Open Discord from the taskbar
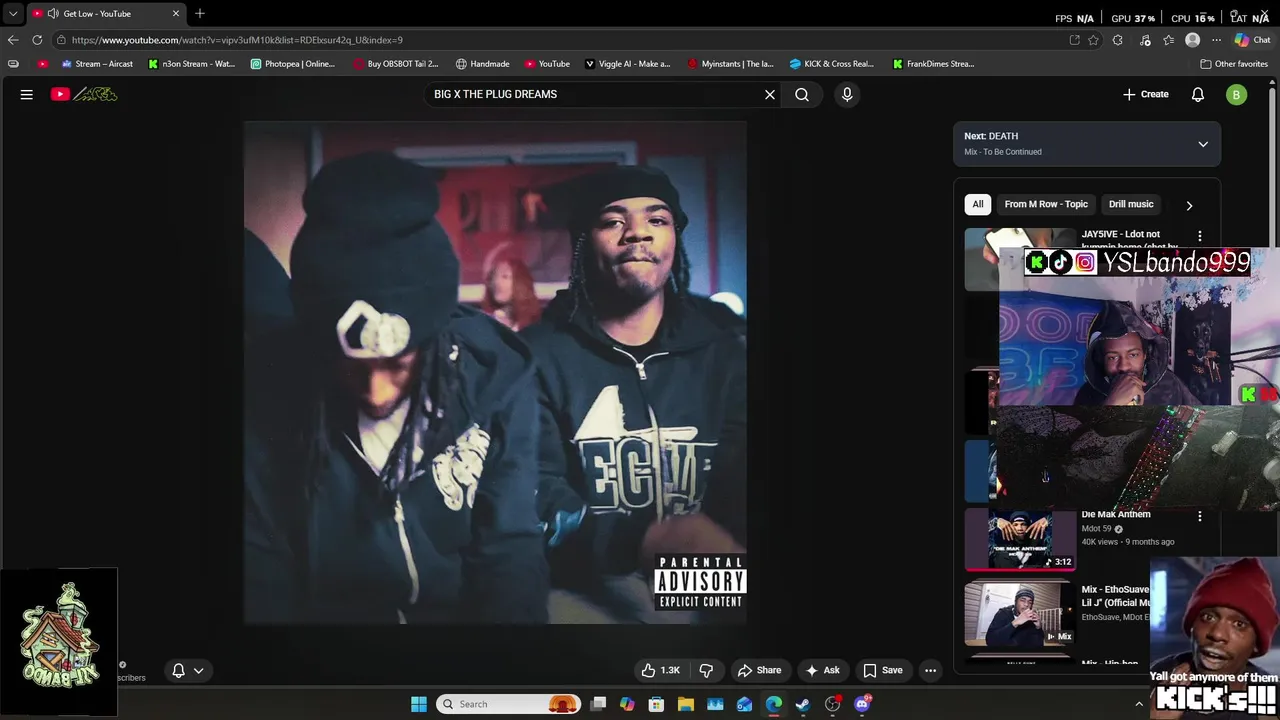Screen dimensions: 1280x720 click(862, 704)
